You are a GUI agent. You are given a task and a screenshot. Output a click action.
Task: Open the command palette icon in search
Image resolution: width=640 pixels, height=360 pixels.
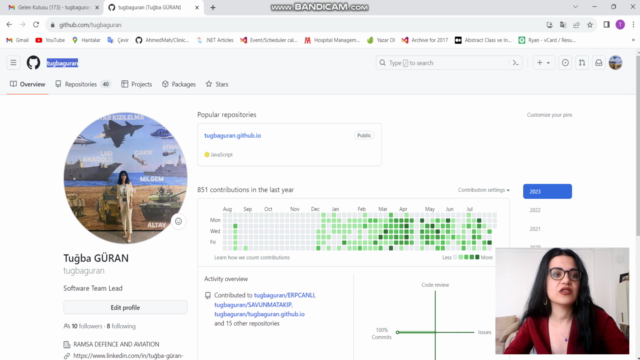pos(516,63)
